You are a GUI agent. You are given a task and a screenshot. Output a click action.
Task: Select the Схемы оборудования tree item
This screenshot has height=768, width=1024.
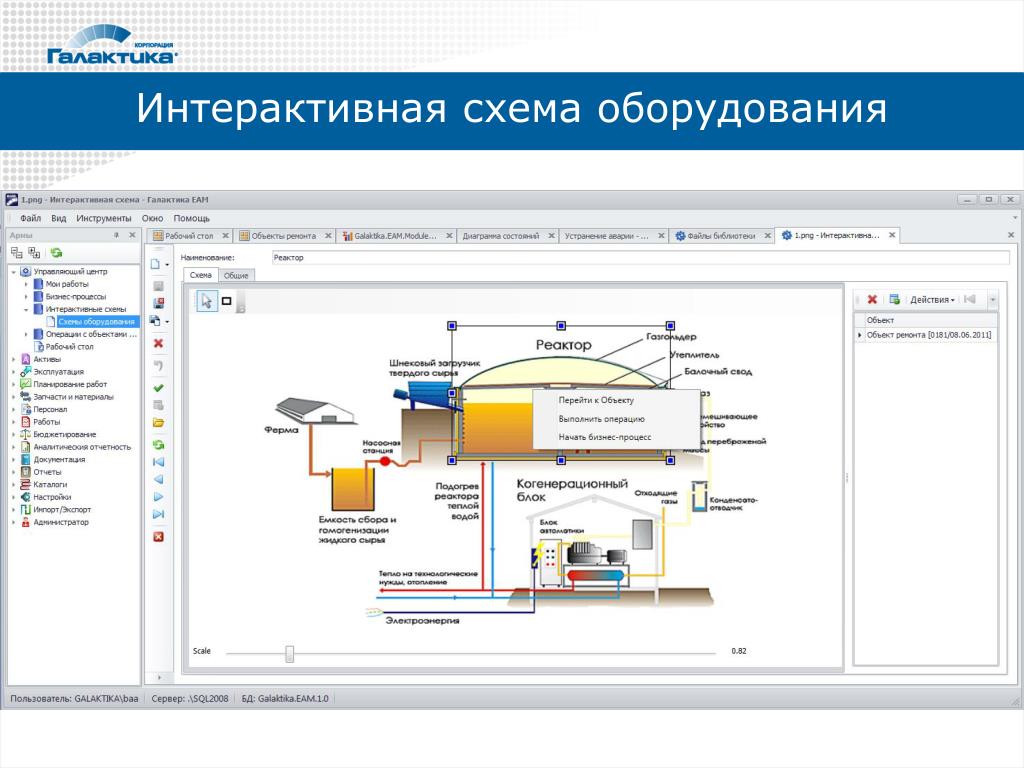pos(96,321)
